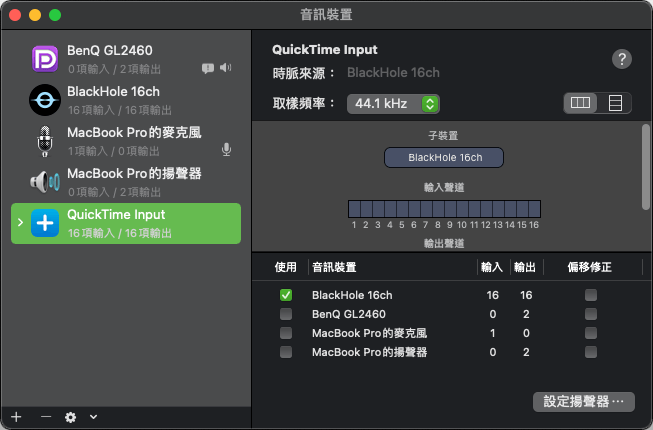The width and height of the screenshot is (653, 430).
Task: Click the 音訊裝置 column header
Action: click(334, 267)
